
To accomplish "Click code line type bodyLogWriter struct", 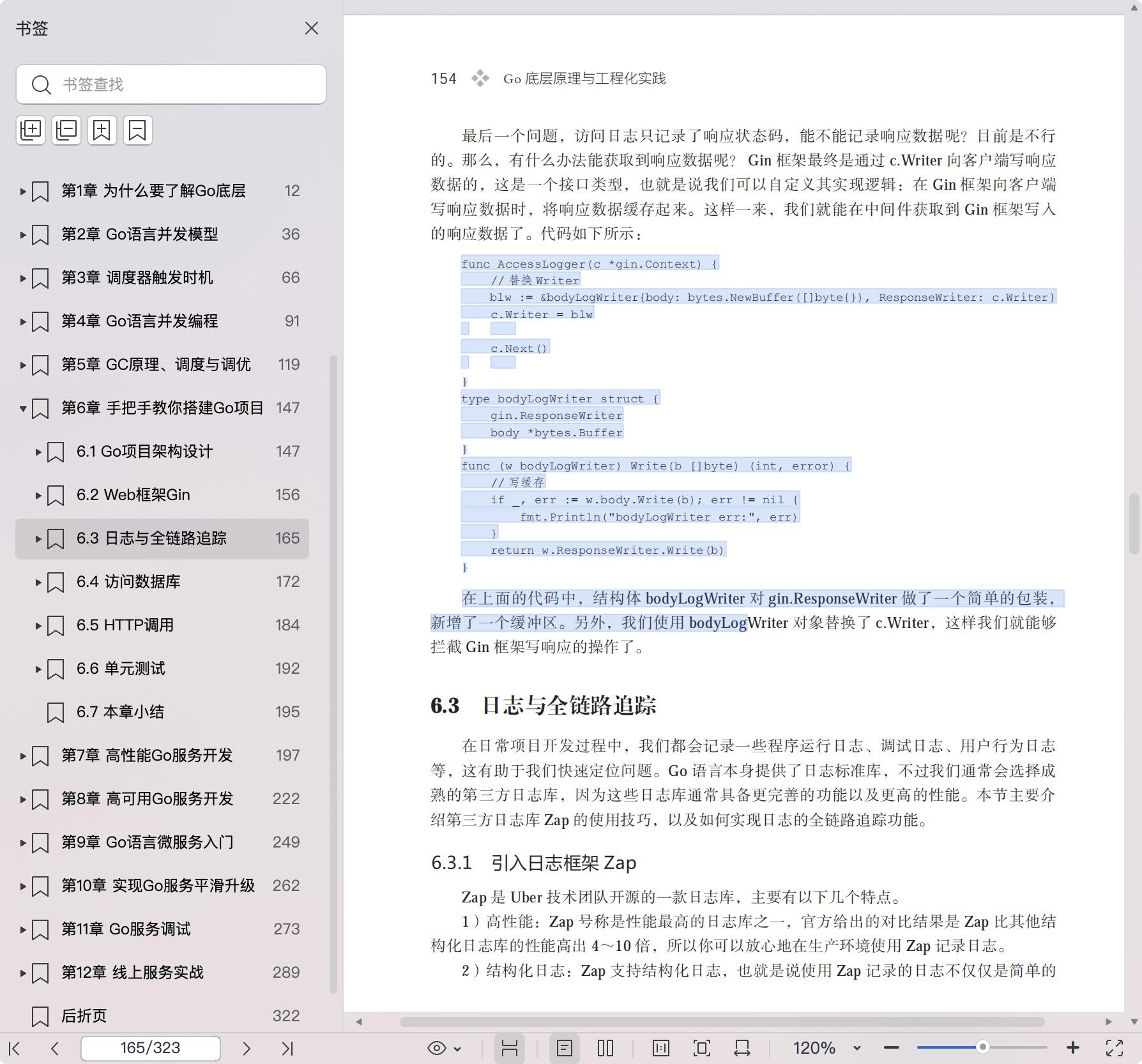I will tap(560, 399).
